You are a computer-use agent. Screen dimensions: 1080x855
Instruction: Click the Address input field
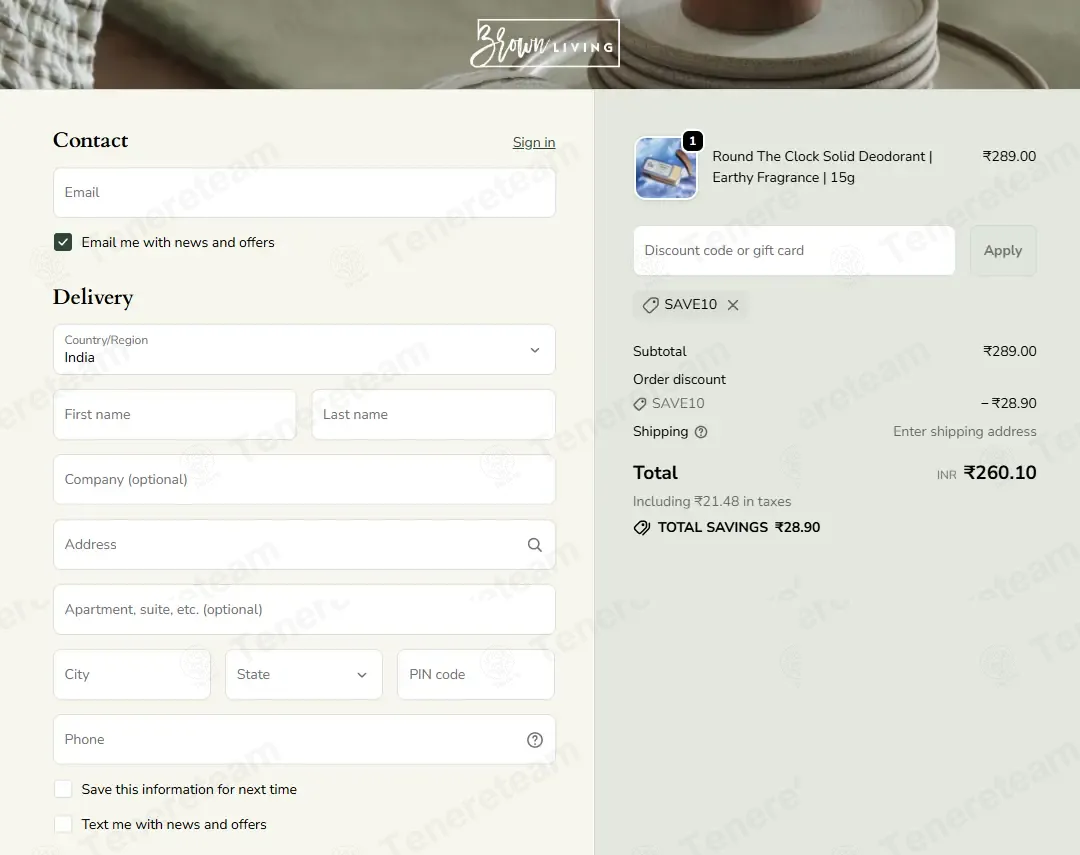[304, 545]
